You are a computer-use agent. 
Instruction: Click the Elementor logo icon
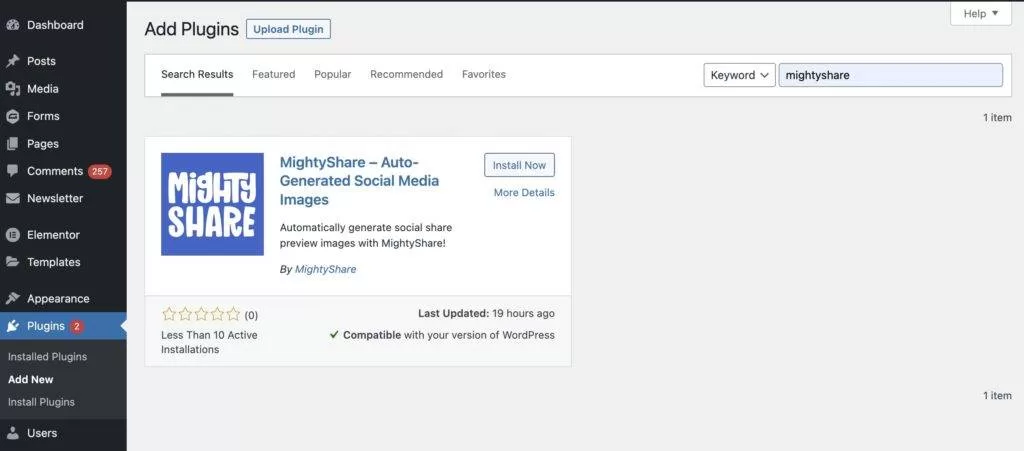click(x=12, y=235)
